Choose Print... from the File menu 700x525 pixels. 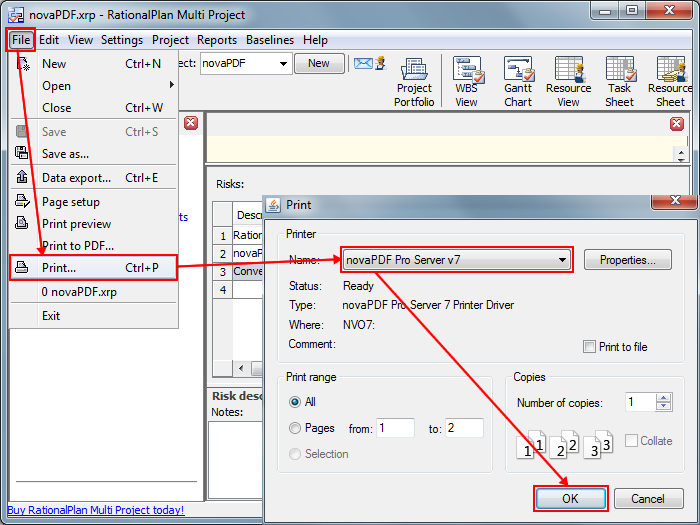tap(94, 268)
